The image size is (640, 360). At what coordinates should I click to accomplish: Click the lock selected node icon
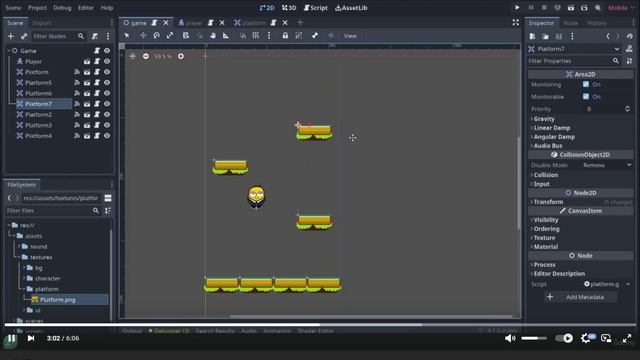pos(285,36)
